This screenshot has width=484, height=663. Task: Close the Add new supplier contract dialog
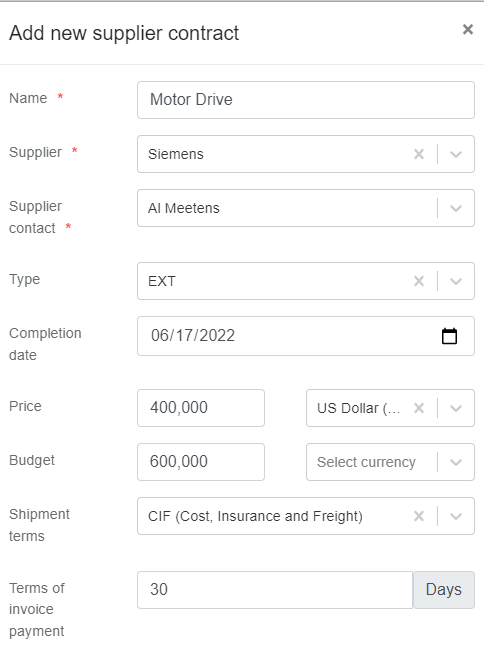coord(468,29)
